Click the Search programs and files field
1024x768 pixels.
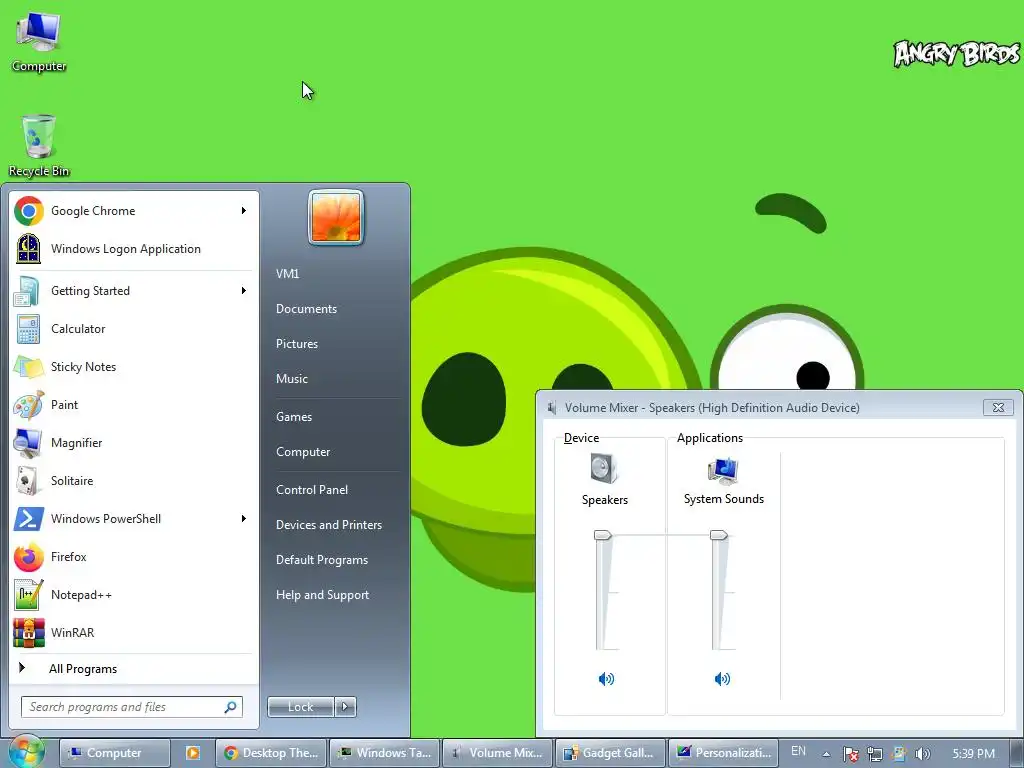click(x=131, y=707)
